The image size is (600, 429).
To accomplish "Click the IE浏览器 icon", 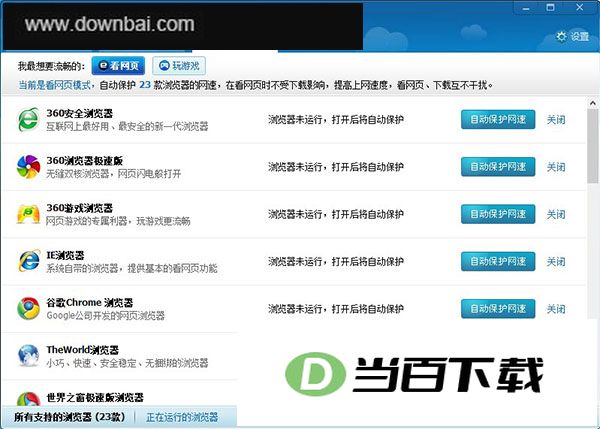I will 29,261.
